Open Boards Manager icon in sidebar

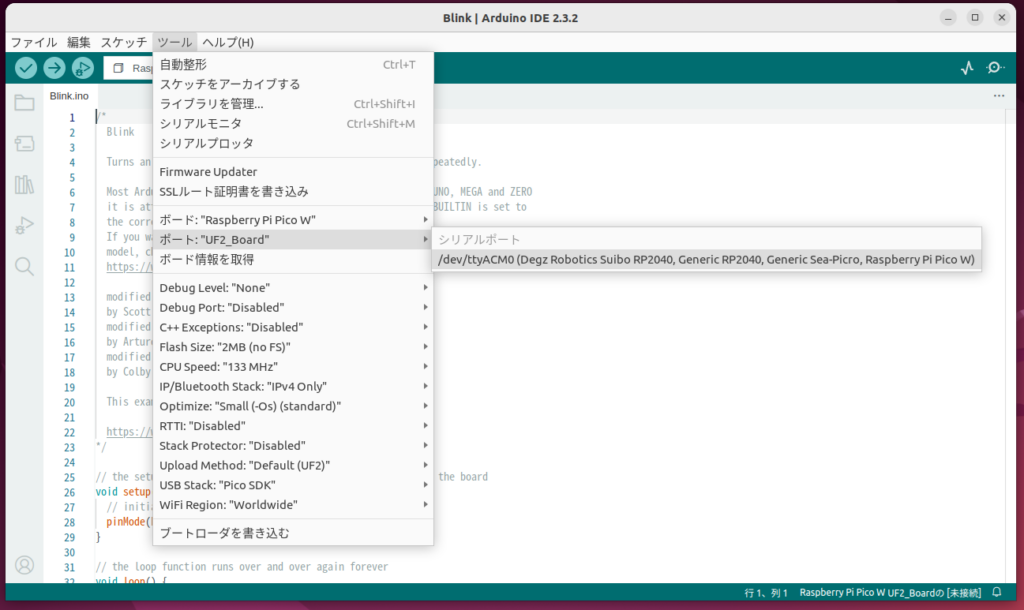[x=24, y=144]
